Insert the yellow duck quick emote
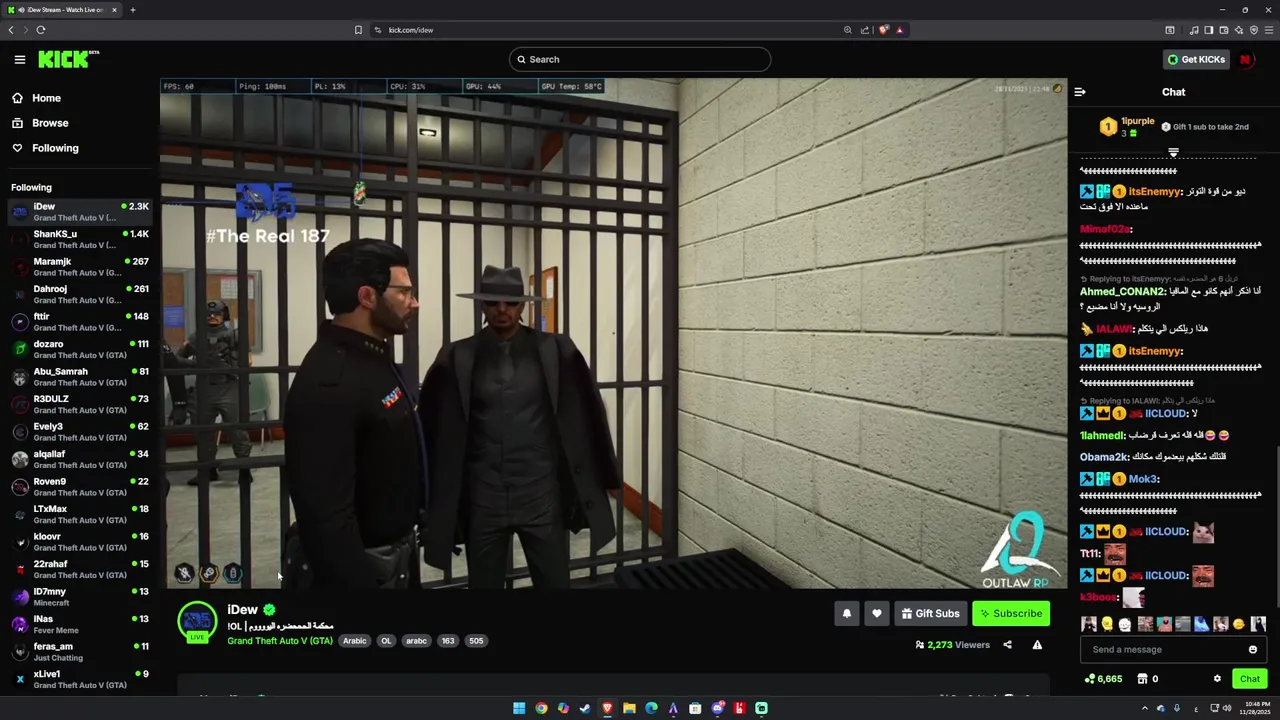This screenshot has width=1280, height=720. pos(1107,624)
